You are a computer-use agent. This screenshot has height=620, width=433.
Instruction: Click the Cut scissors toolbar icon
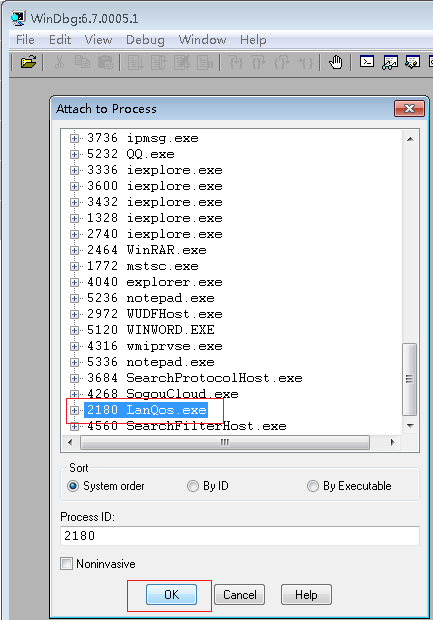coord(60,62)
